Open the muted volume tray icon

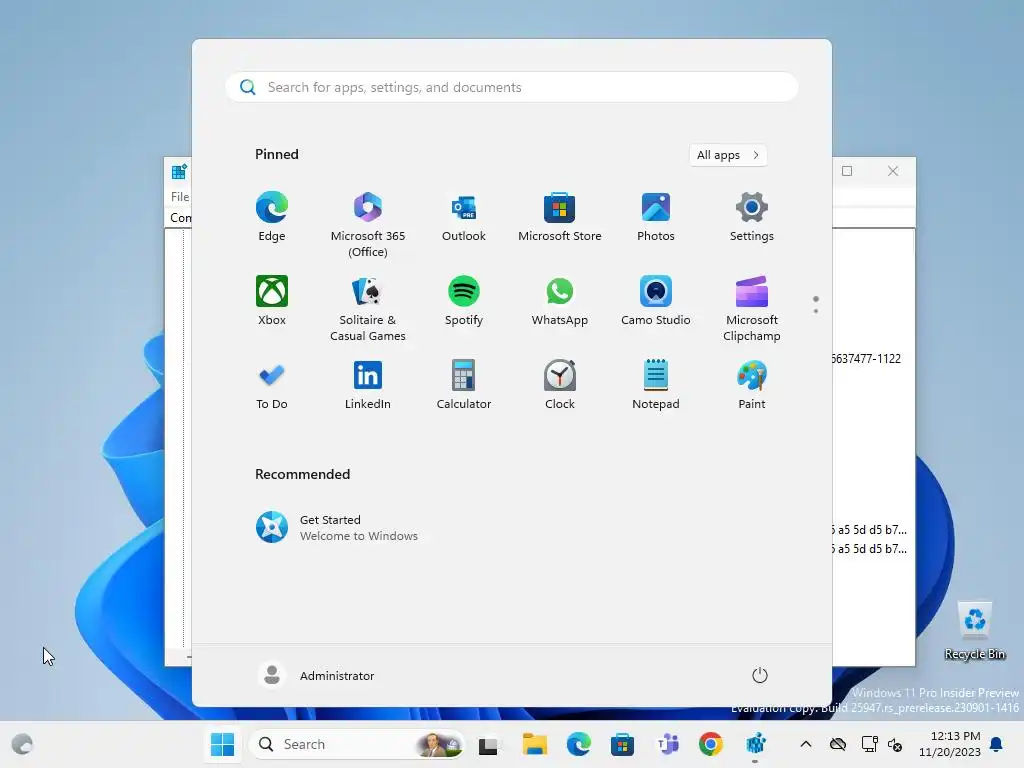[x=895, y=744]
